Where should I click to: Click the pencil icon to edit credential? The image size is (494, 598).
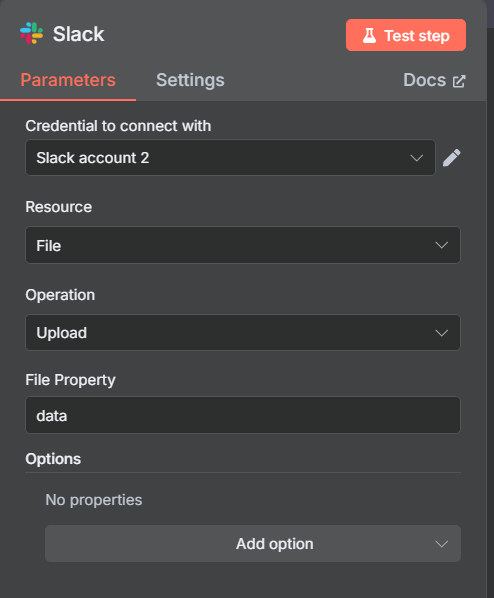coord(452,158)
